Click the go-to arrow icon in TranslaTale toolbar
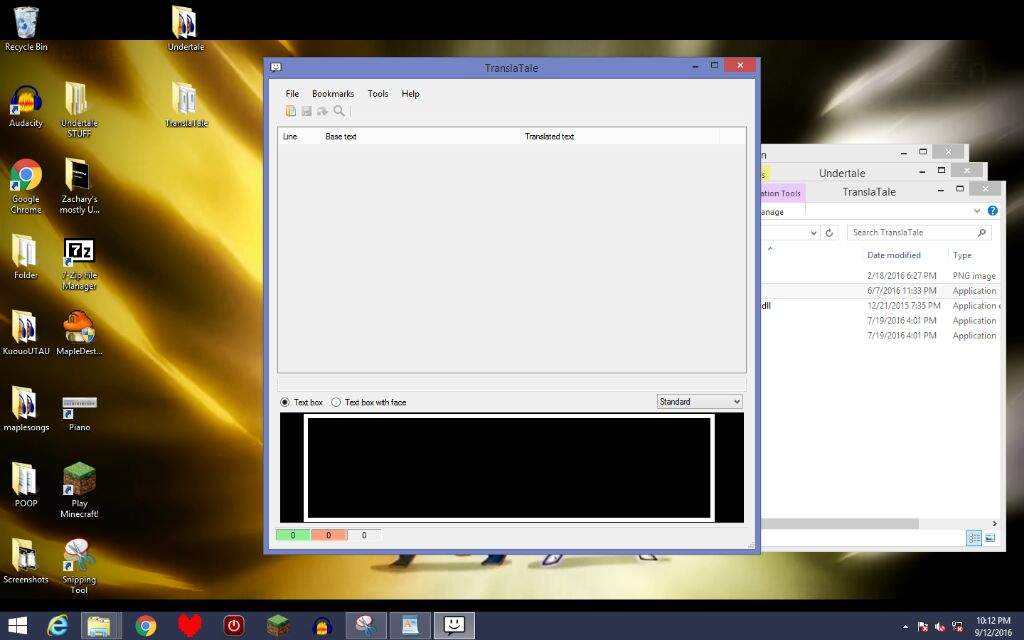The height and width of the screenshot is (640, 1024). point(322,111)
